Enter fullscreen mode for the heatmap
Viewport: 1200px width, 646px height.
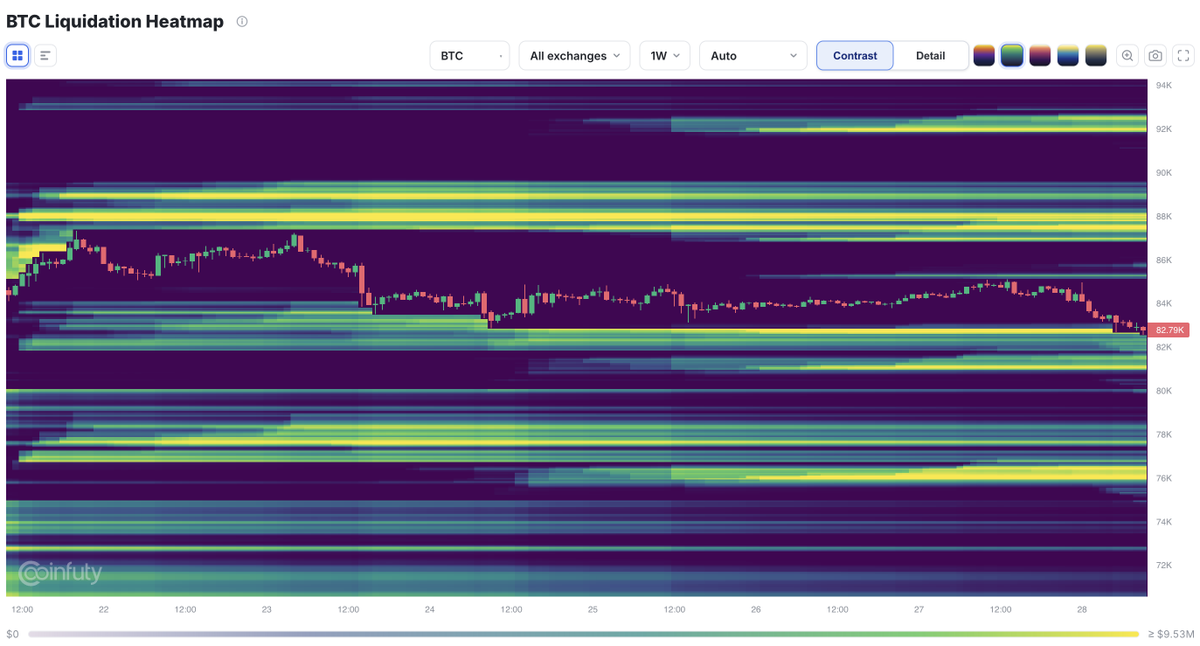click(x=1183, y=56)
